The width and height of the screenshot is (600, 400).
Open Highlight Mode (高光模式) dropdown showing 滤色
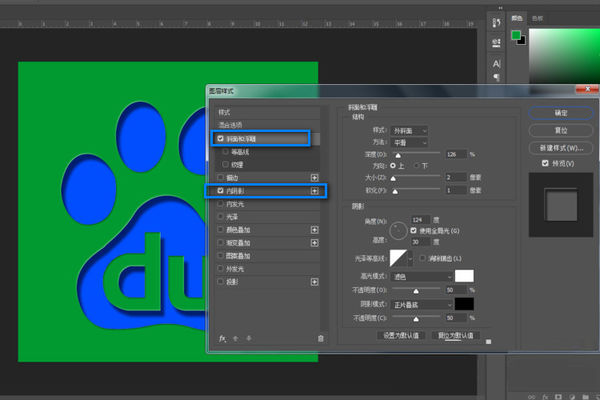click(x=422, y=276)
